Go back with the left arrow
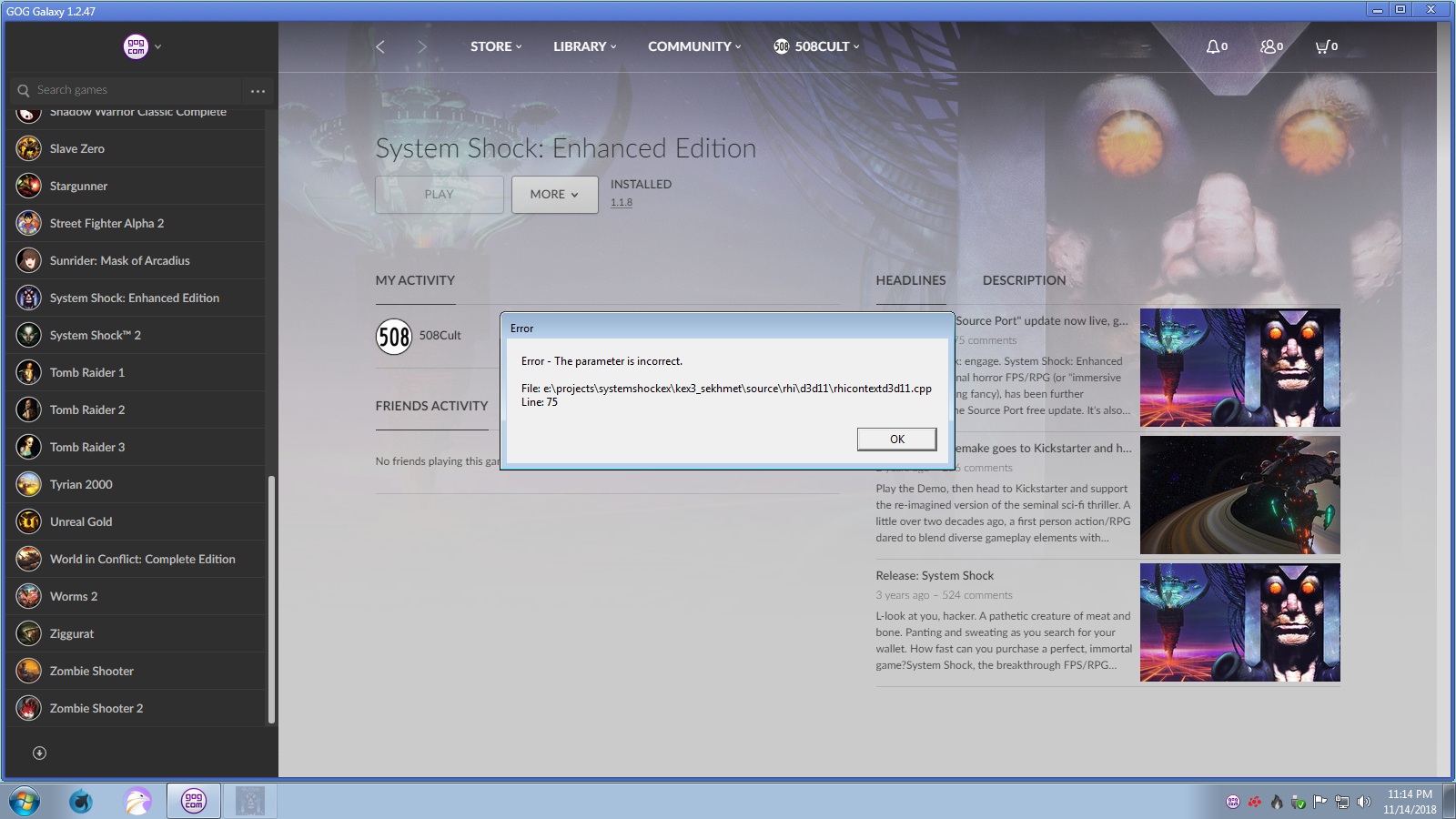1456x819 pixels. tap(380, 46)
